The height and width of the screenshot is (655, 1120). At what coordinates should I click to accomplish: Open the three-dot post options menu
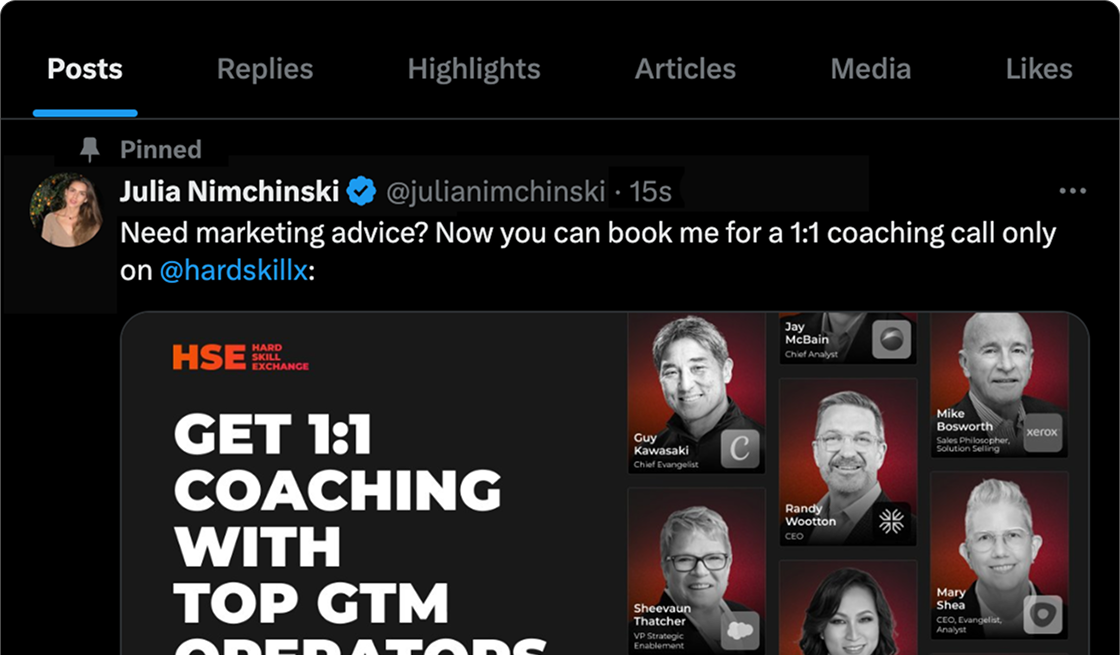(1073, 191)
